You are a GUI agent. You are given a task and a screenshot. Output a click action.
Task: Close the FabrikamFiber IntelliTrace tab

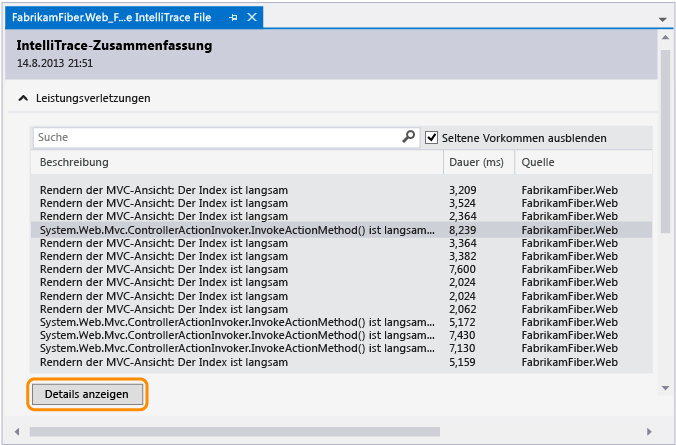252,17
